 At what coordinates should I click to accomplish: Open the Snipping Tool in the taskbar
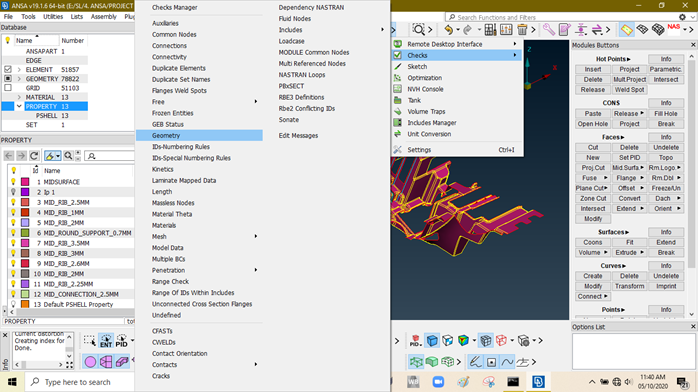click(488, 382)
